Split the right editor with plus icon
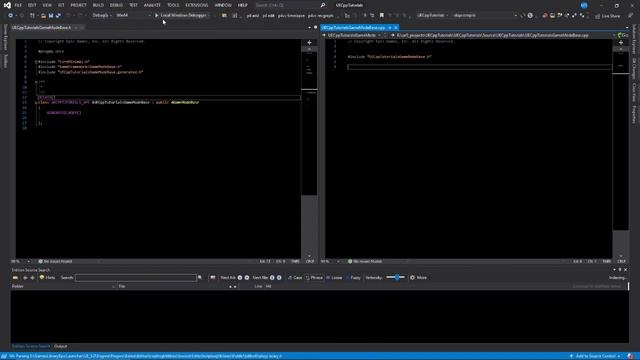 click(621, 42)
